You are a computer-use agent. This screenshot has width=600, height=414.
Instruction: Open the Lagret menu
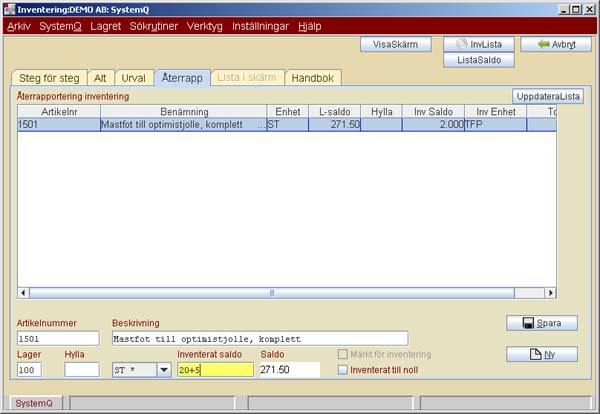[x=105, y=26]
